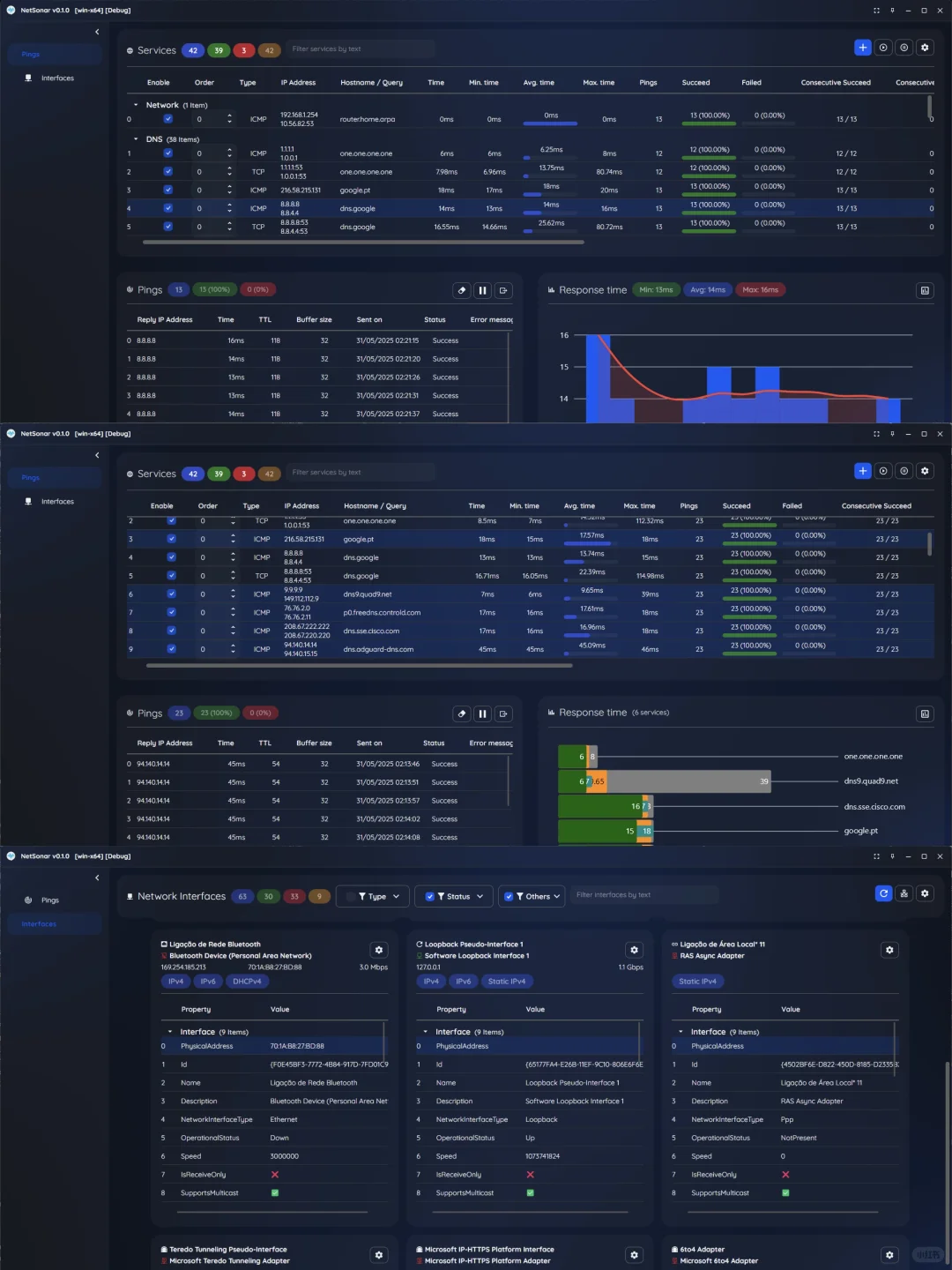This screenshot has height=1270, width=952.
Task: Collapse the sidebar in the top window
Action: [x=97, y=32]
